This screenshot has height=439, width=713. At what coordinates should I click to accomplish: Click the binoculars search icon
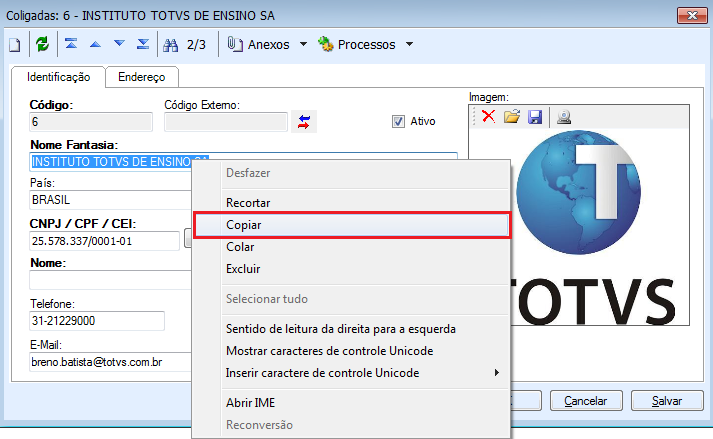171,45
